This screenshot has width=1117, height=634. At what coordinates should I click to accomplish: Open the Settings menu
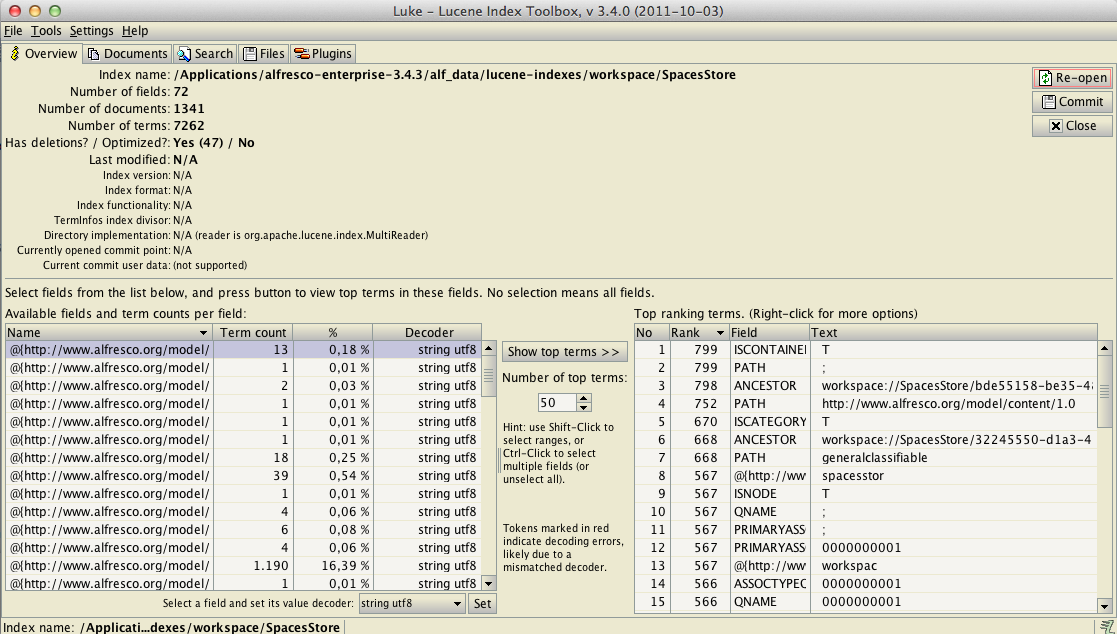[91, 31]
